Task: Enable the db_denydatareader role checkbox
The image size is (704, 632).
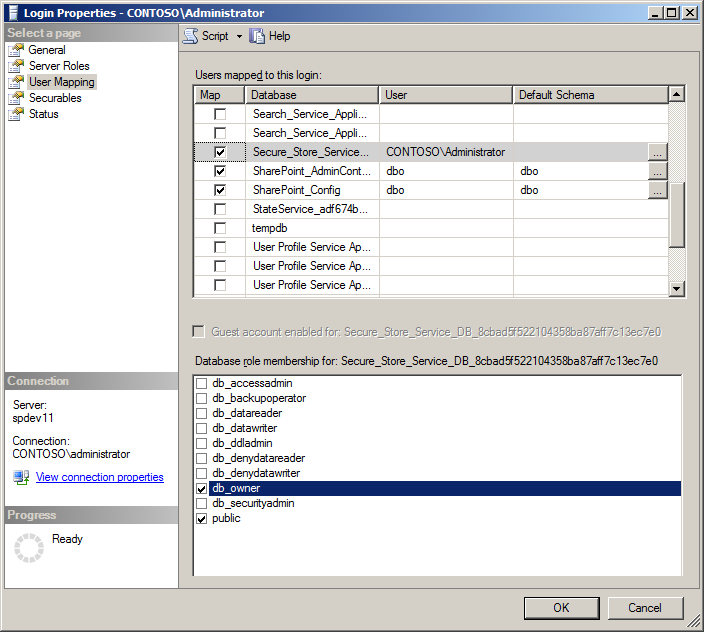Action: click(x=202, y=458)
